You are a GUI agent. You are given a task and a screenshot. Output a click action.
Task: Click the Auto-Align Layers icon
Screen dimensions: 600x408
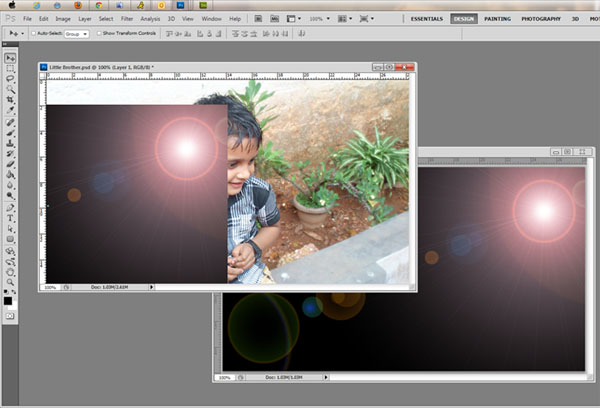(x=302, y=34)
